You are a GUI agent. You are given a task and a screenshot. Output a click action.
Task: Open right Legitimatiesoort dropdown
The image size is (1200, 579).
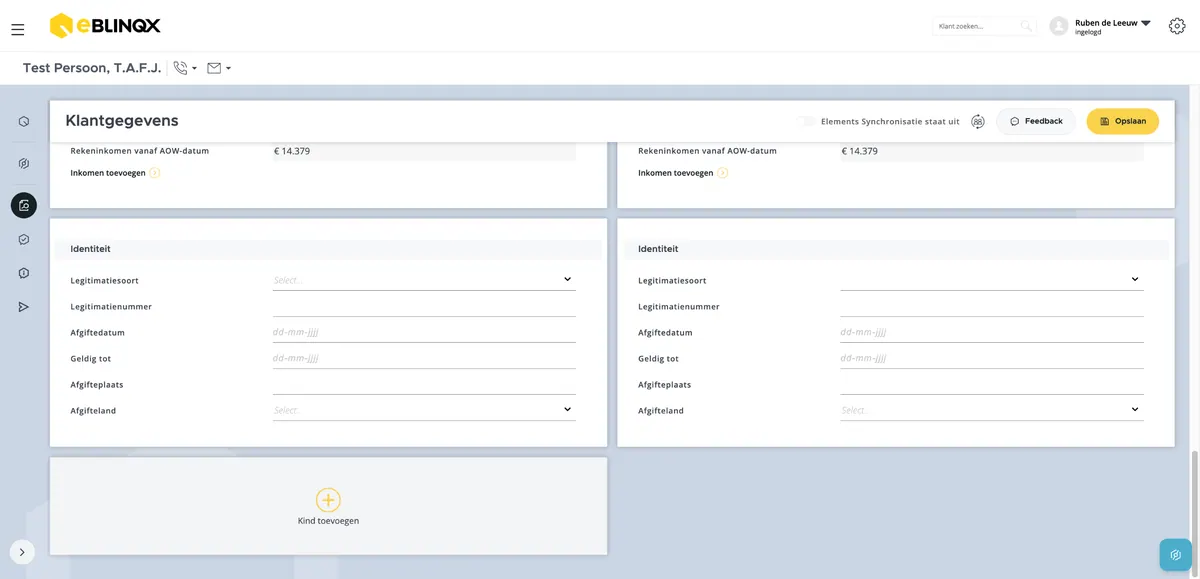(x=992, y=280)
